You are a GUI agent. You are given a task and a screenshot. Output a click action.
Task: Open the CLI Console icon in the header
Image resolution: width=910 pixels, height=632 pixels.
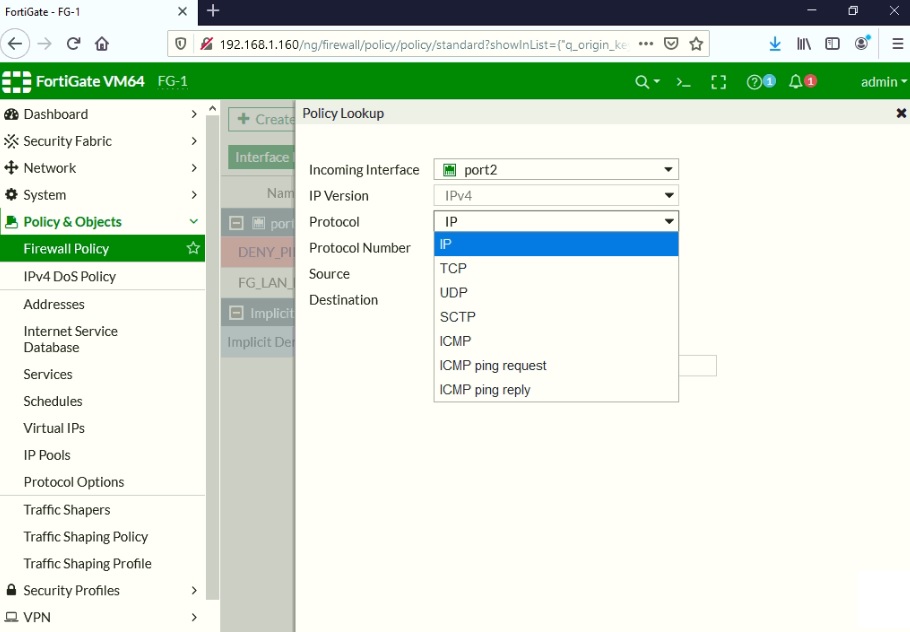[684, 81]
